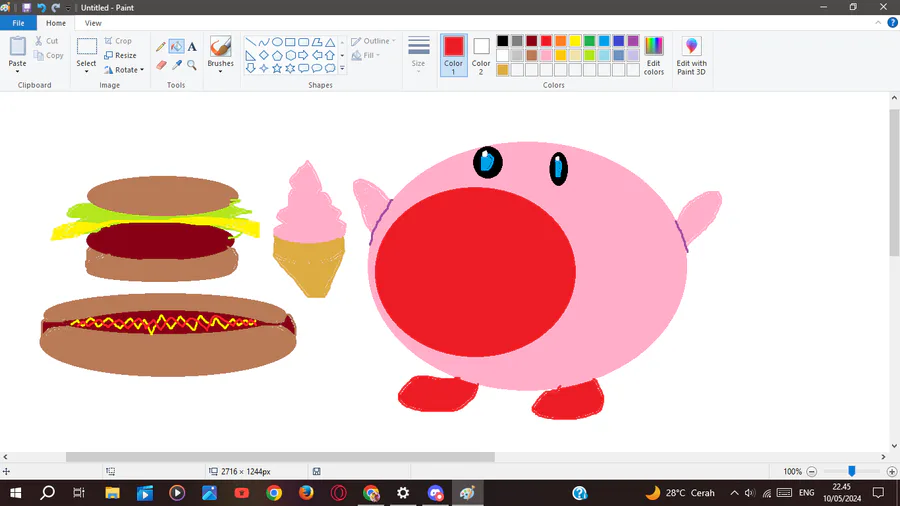This screenshot has height=506, width=900.
Task: Collapse the ribbon with the chevron
Action: [878, 23]
